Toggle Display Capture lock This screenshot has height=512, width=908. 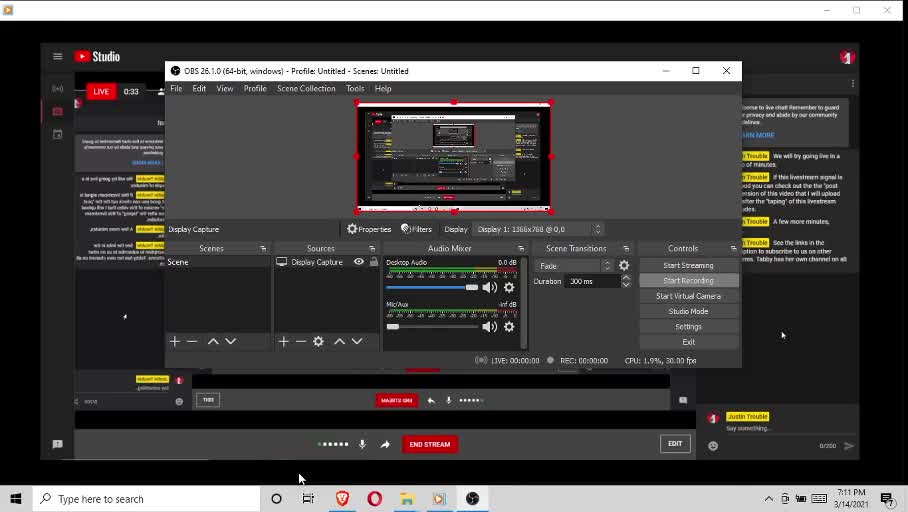(x=374, y=262)
